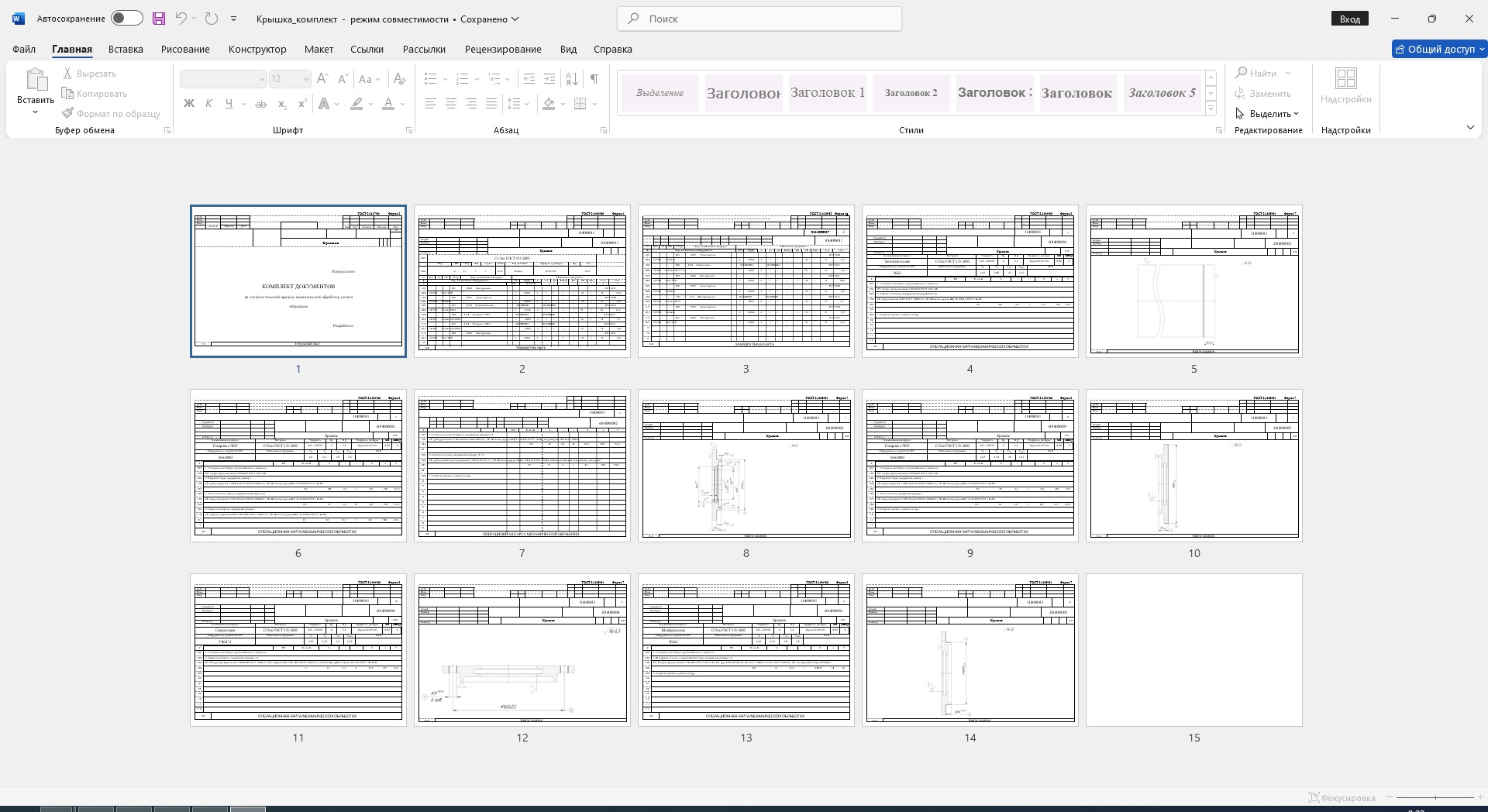
Task: Click the Undo arrow icon
Action: 181,19
